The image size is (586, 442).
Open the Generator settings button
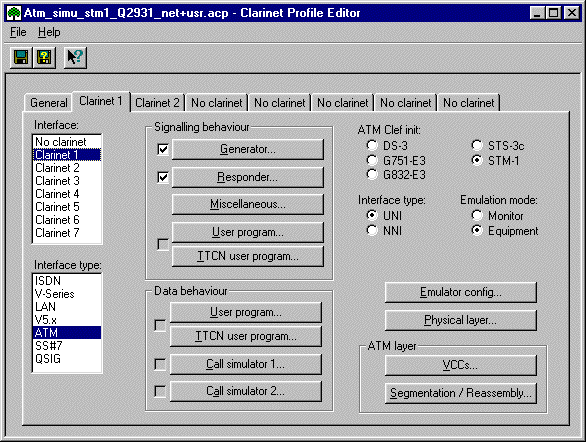point(248,149)
